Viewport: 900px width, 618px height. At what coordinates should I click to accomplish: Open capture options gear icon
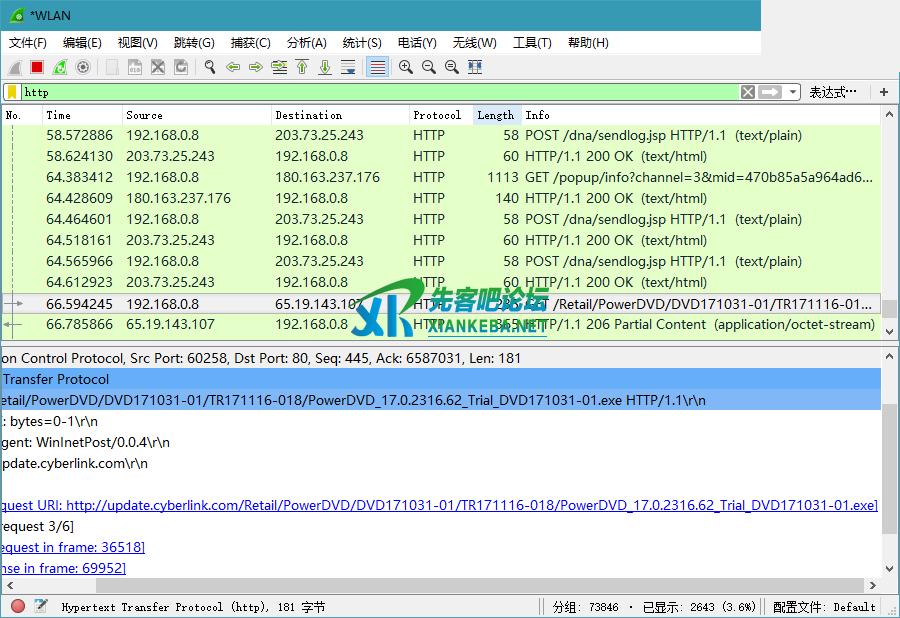coord(83,67)
